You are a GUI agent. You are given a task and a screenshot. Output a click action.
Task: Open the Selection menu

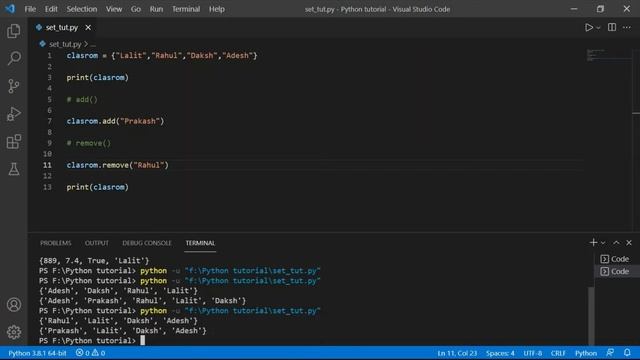[82, 9]
